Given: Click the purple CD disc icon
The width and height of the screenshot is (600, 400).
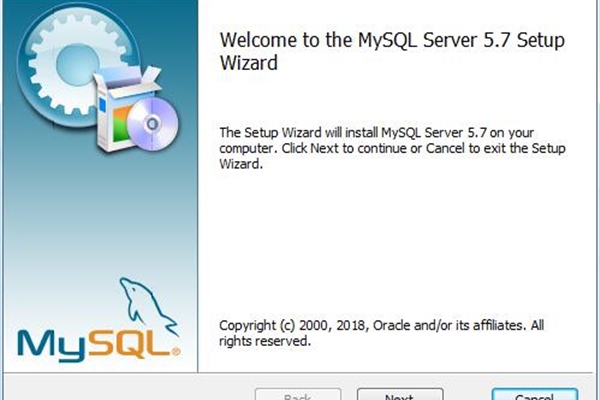Looking at the screenshot, I should [x=152, y=124].
